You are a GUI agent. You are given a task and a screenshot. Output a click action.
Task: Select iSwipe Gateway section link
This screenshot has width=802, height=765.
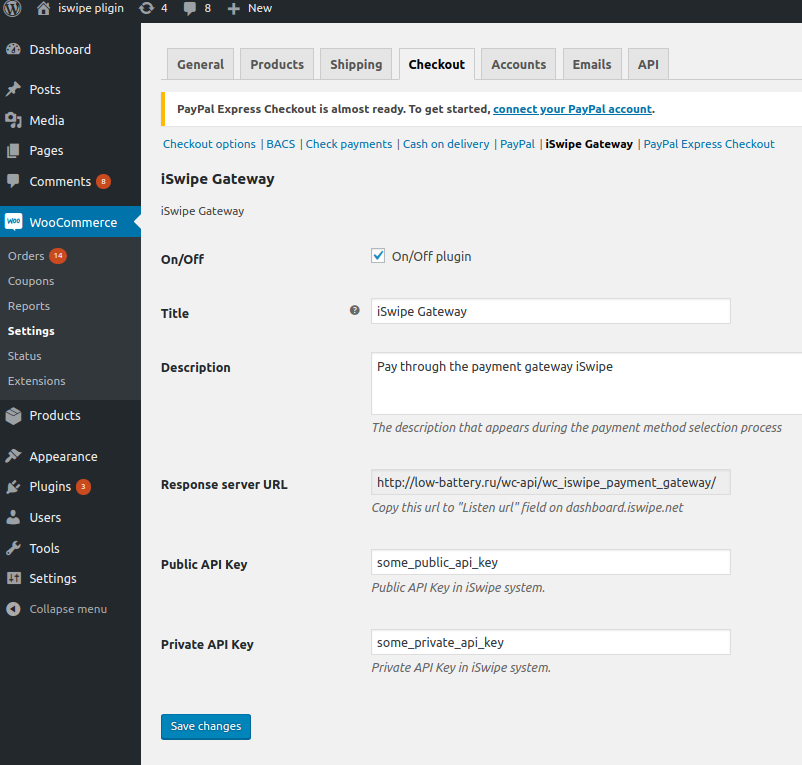589,144
